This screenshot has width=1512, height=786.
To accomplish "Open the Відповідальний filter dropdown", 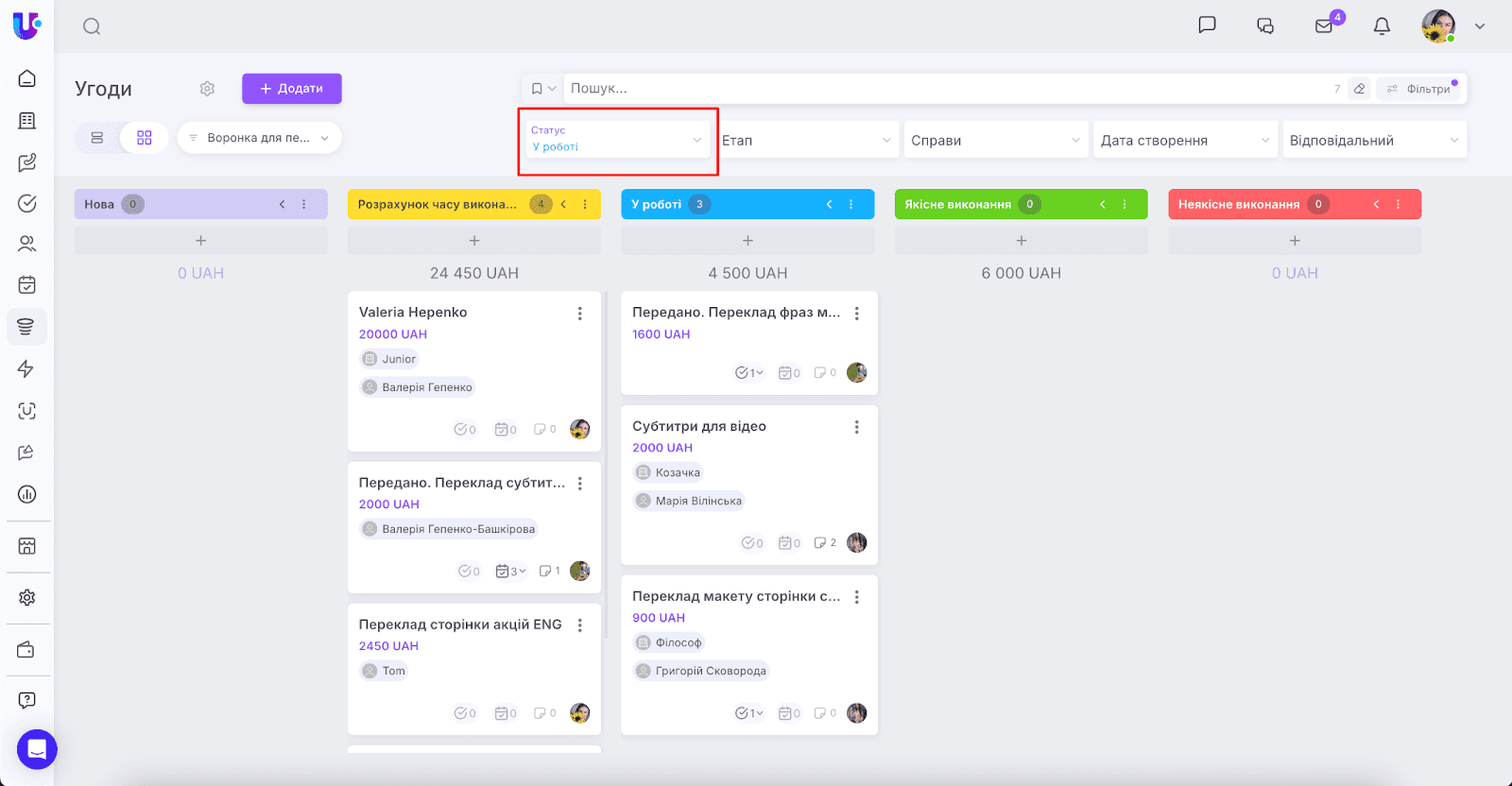I will coord(1372,140).
